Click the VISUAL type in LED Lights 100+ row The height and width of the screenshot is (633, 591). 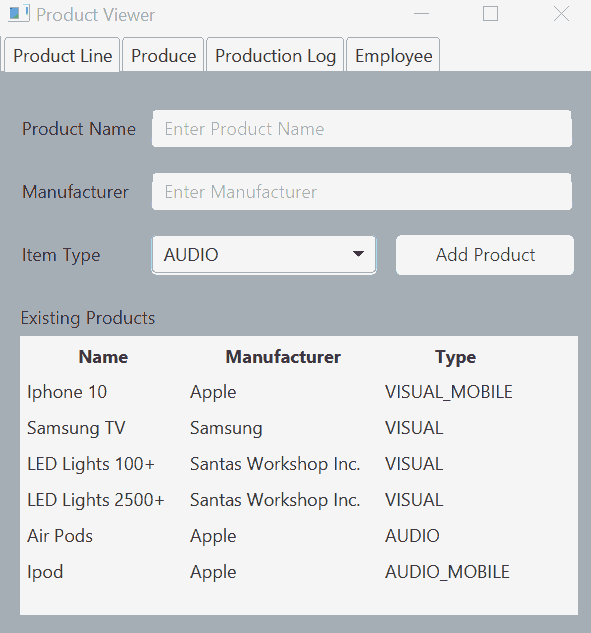coord(414,464)
